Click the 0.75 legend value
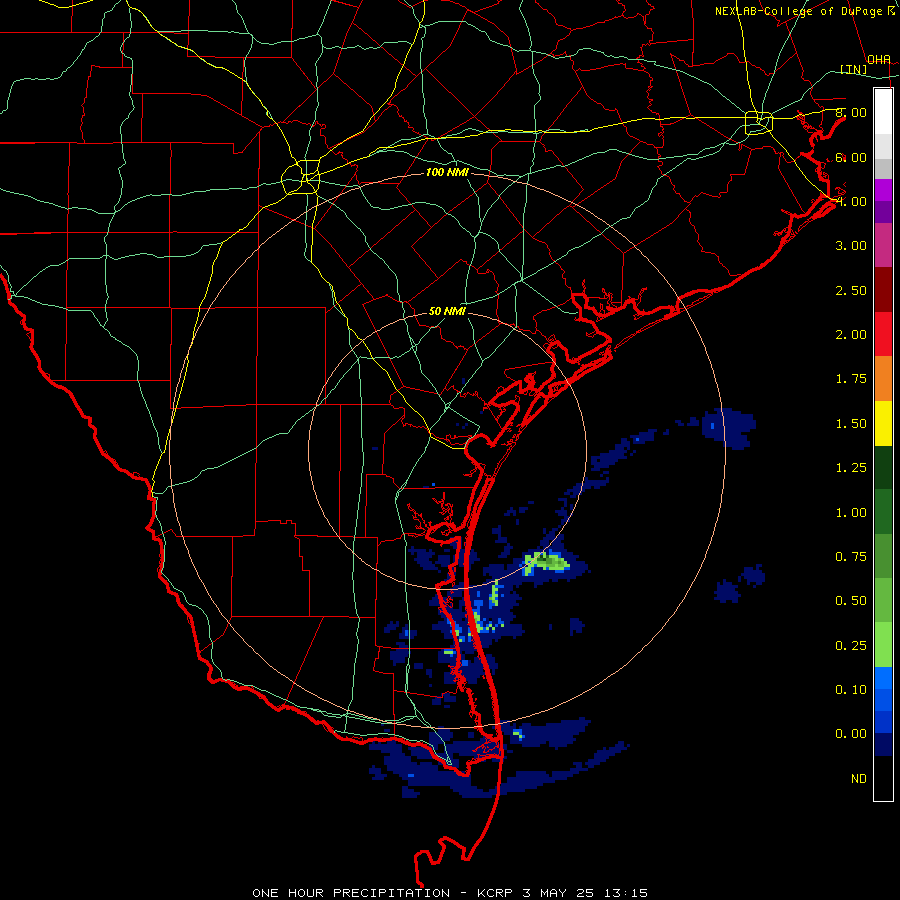The image size is (900, 900). click(851, 557)
